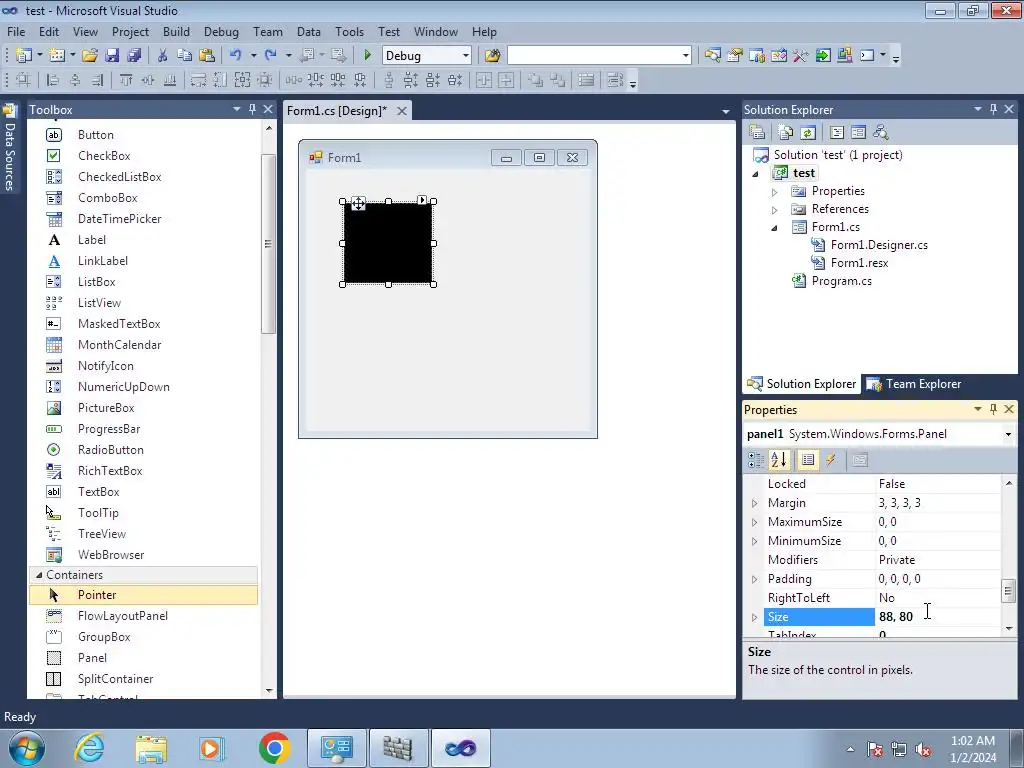Toggle Auto Hide pin on Solution Explorer
The height and width of the screenshot is (768, 1024).
(x=993, y=109)
